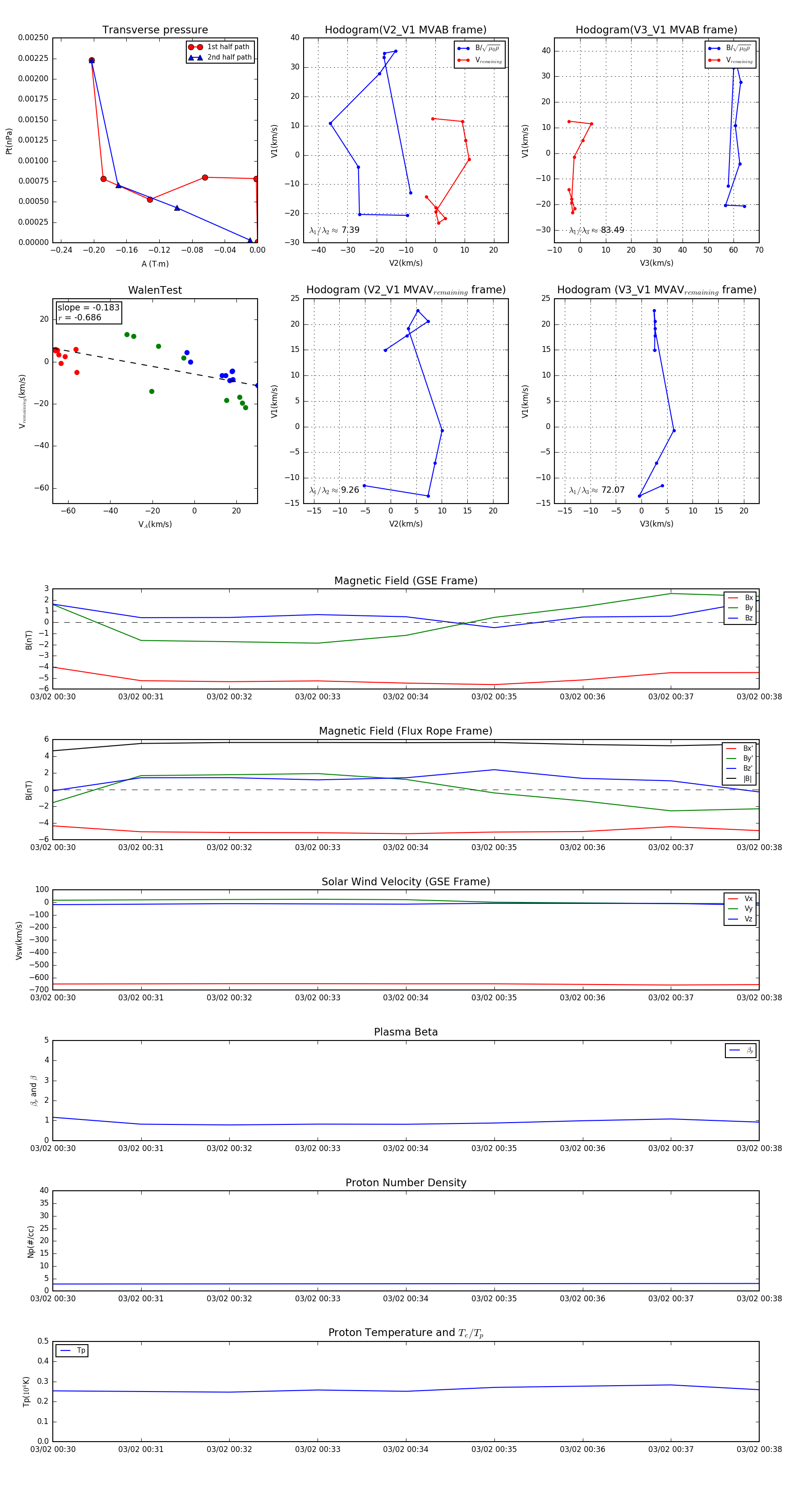Click the "V_A(km/s)" x-axis label of WalenTest
The width and height of the screenshot is (812, 1489).
click(155, 524)
